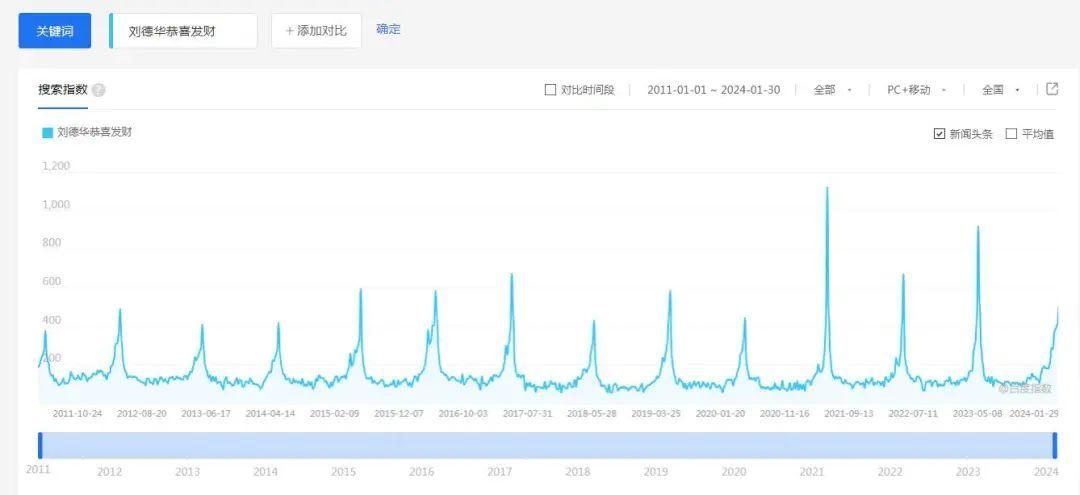
Task: Click the 2017 label on the year timeline
Action: point(499,472)
